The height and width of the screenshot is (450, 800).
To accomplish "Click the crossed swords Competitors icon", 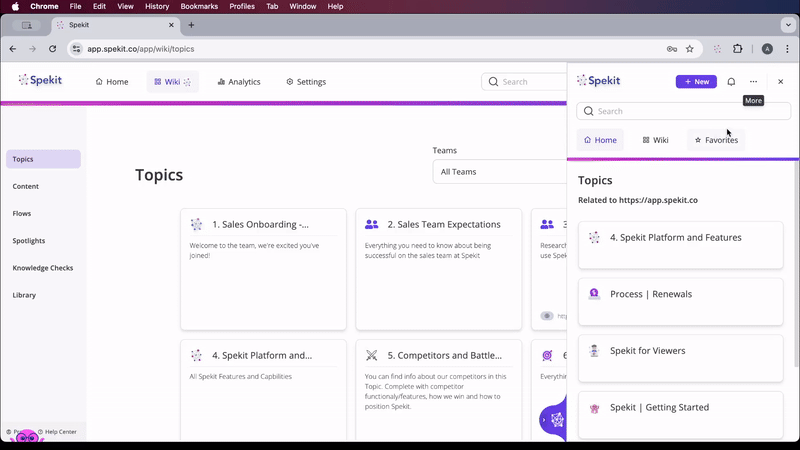I will tap(371, 355).
